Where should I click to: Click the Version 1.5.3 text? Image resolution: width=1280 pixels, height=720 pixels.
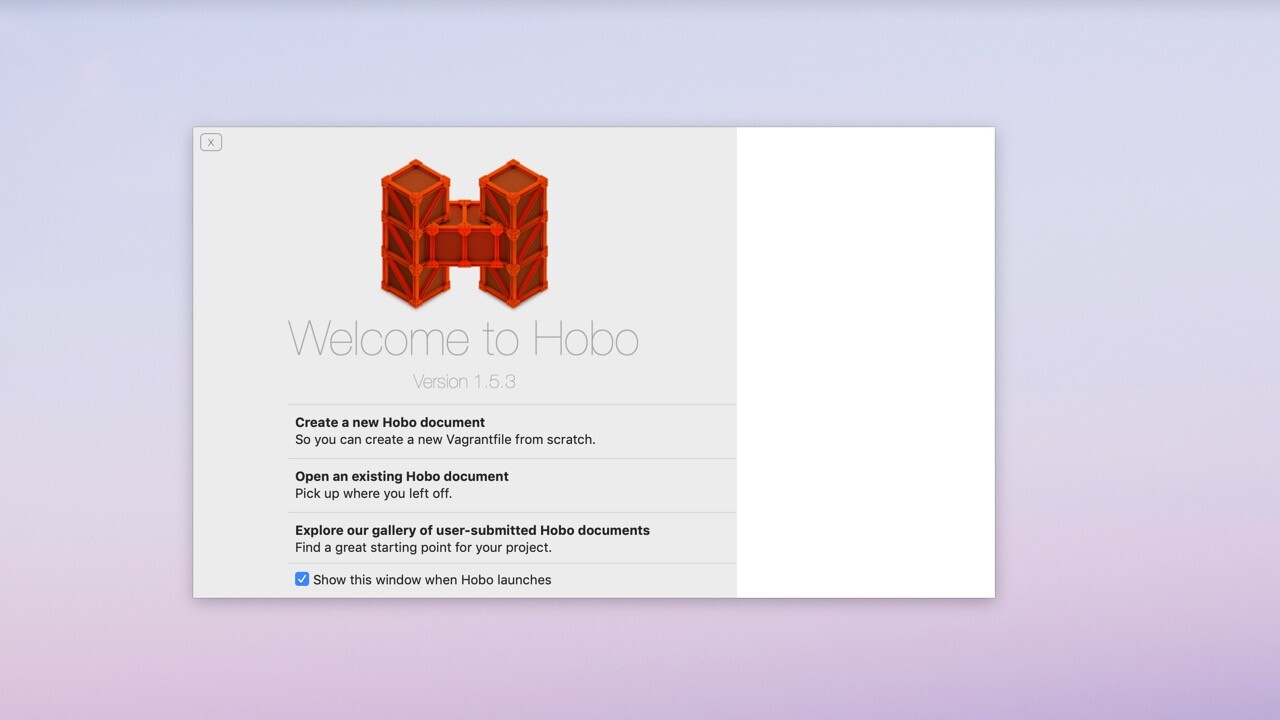point(464,382)
